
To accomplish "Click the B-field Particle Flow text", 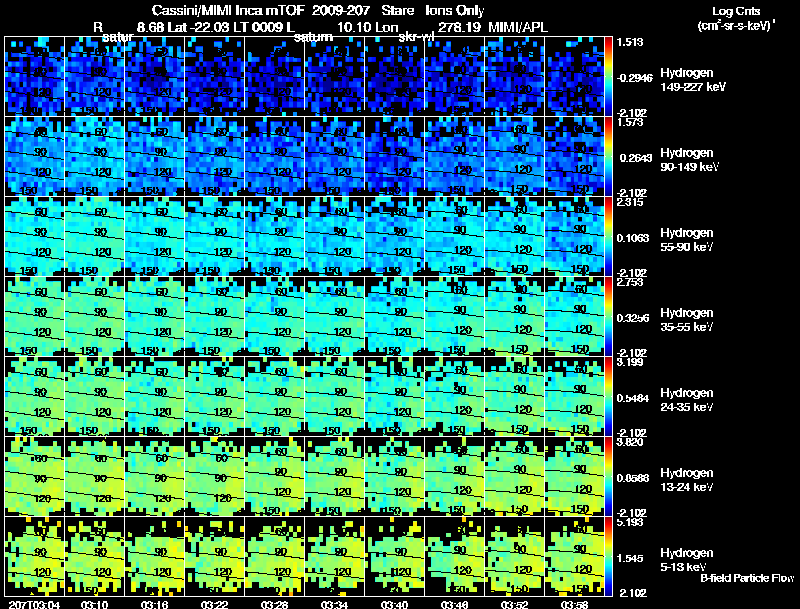I will 747,578.
